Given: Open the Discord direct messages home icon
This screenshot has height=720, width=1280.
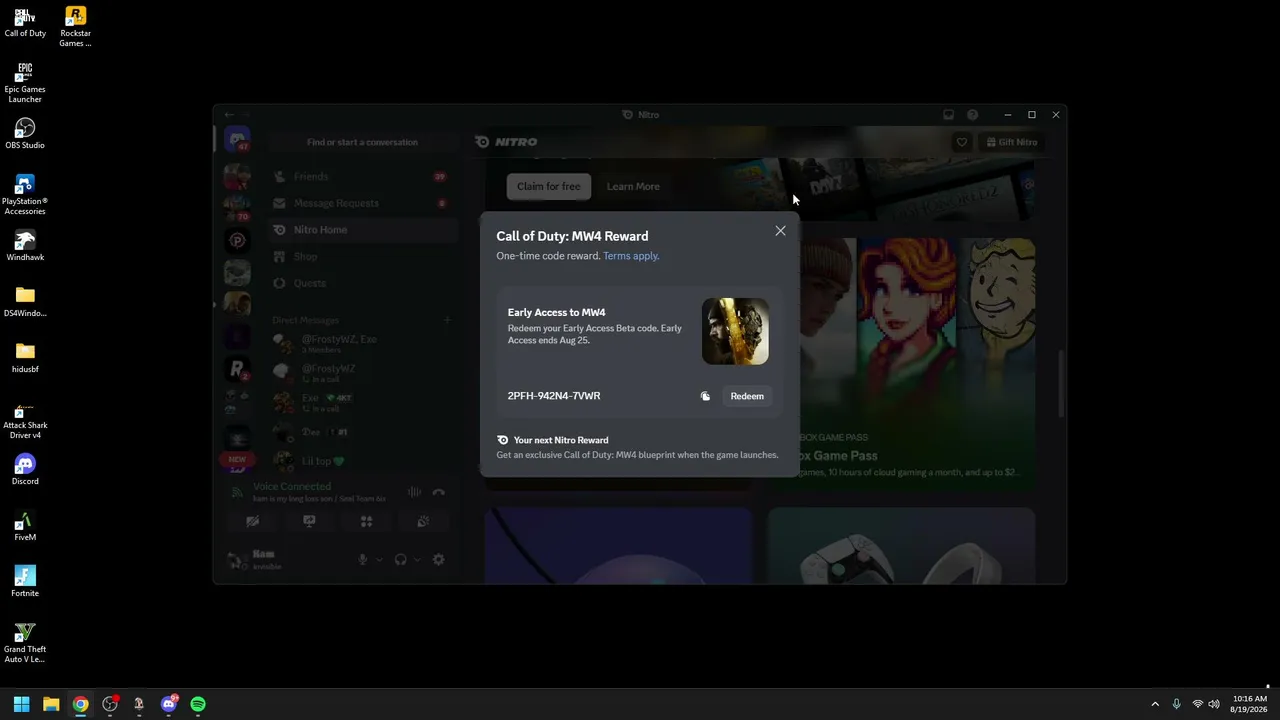Looking at the screenshot, I should [237, 140].
